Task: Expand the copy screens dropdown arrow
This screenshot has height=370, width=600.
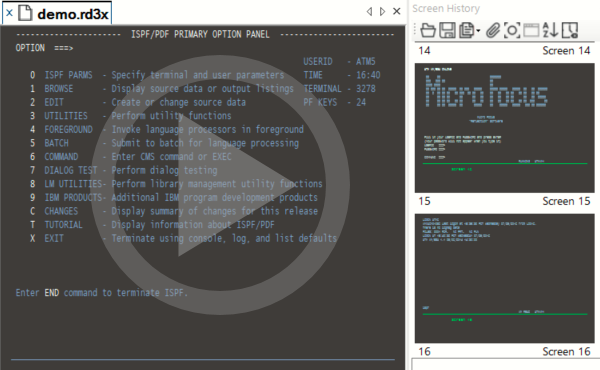Action: pyautogui.click(x=478, y=31)
